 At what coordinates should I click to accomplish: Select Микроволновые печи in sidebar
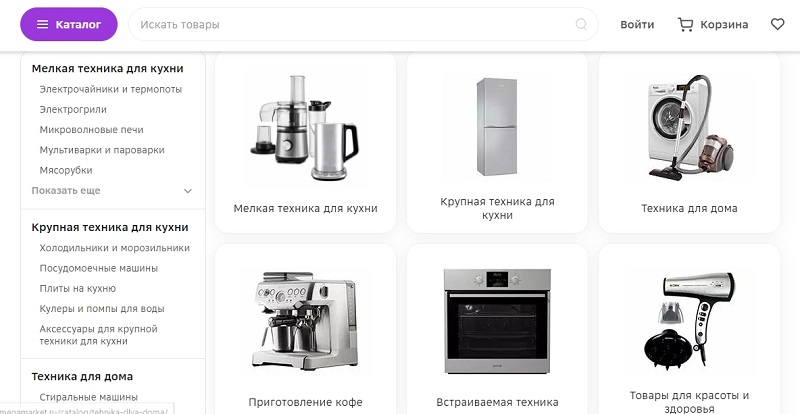coord(91,130)
